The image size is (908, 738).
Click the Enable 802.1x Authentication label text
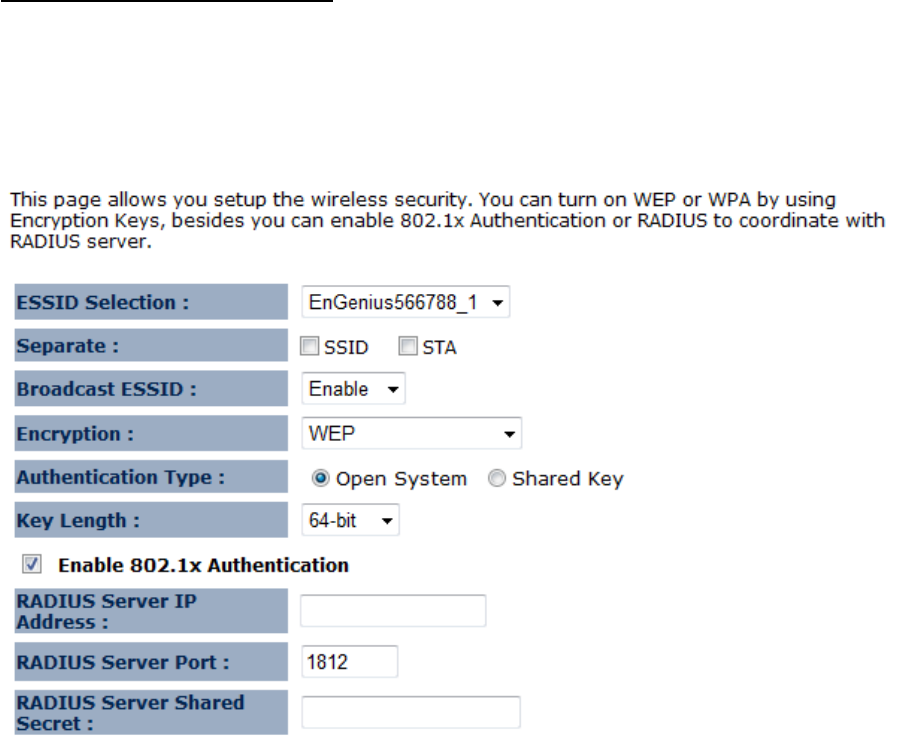tap(204, 565)
